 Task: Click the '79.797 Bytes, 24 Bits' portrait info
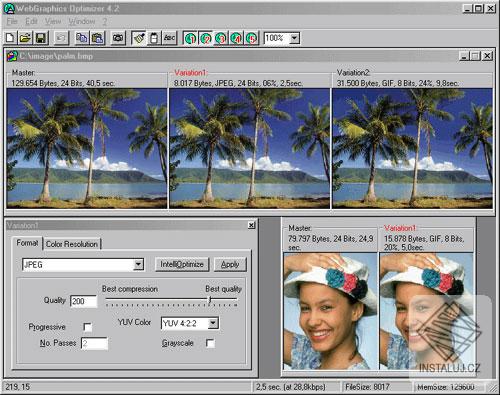[x=331, y=243]
